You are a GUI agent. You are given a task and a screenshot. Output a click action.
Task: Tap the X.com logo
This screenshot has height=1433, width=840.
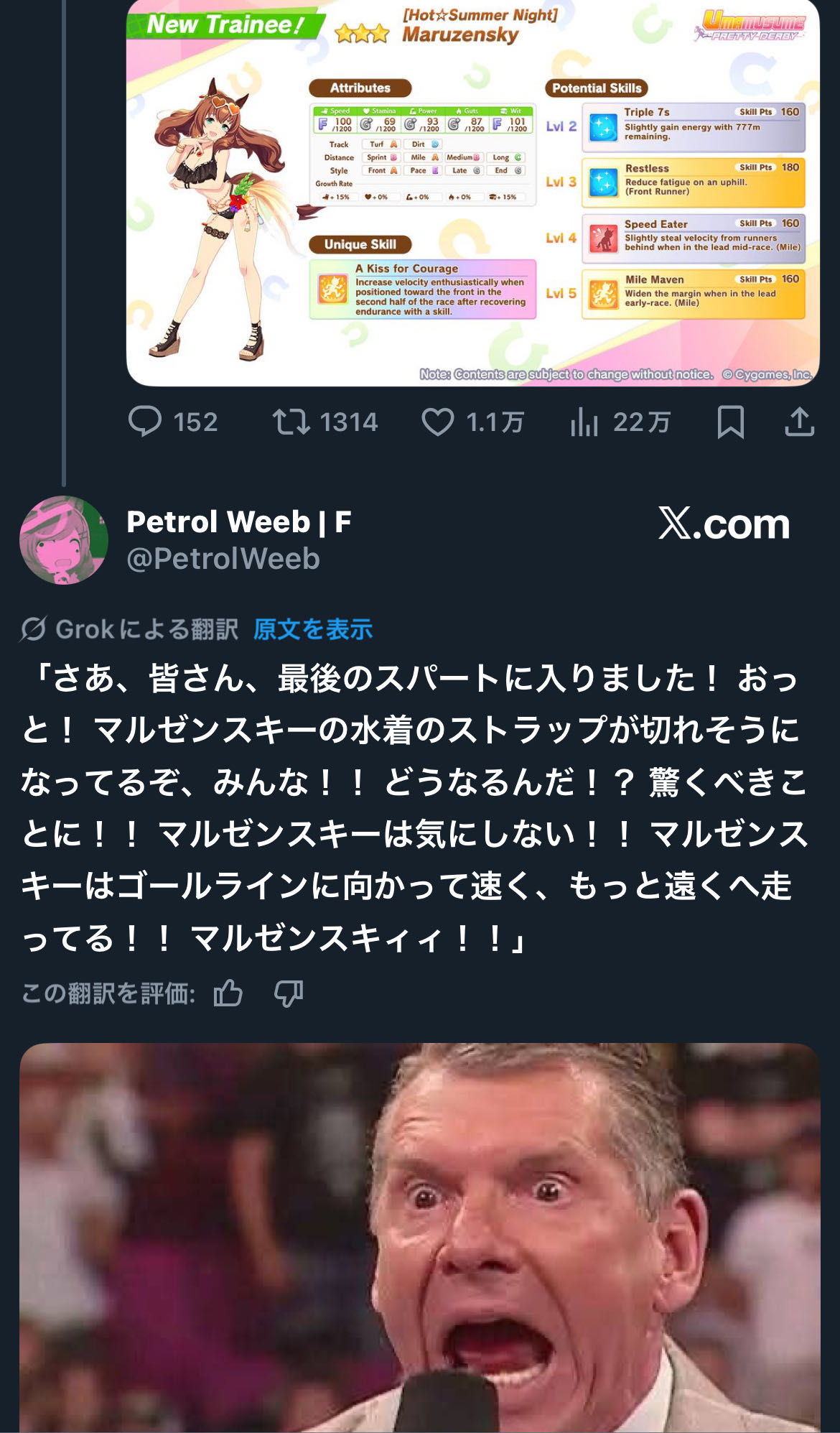(x=724, y=524)
